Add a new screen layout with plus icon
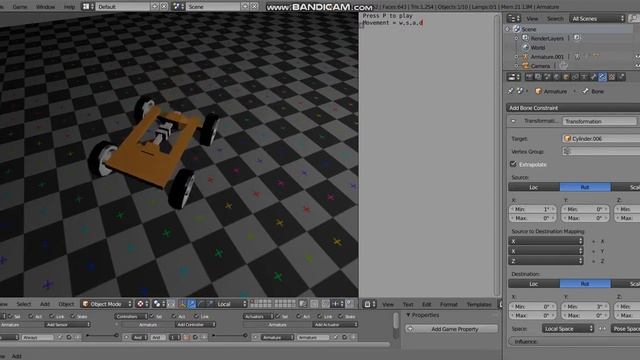 click(x=155, y=7)
